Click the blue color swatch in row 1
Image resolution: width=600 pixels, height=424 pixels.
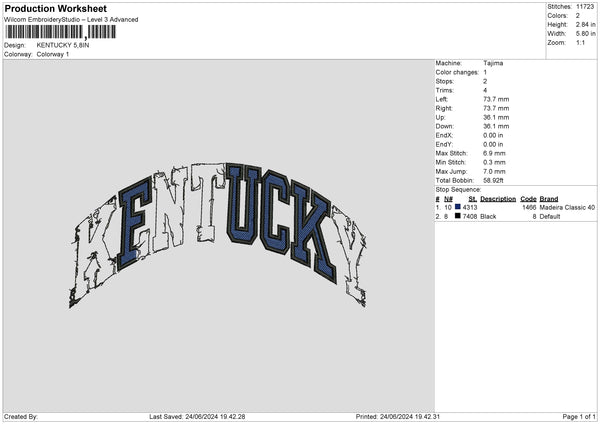[458, 207]
